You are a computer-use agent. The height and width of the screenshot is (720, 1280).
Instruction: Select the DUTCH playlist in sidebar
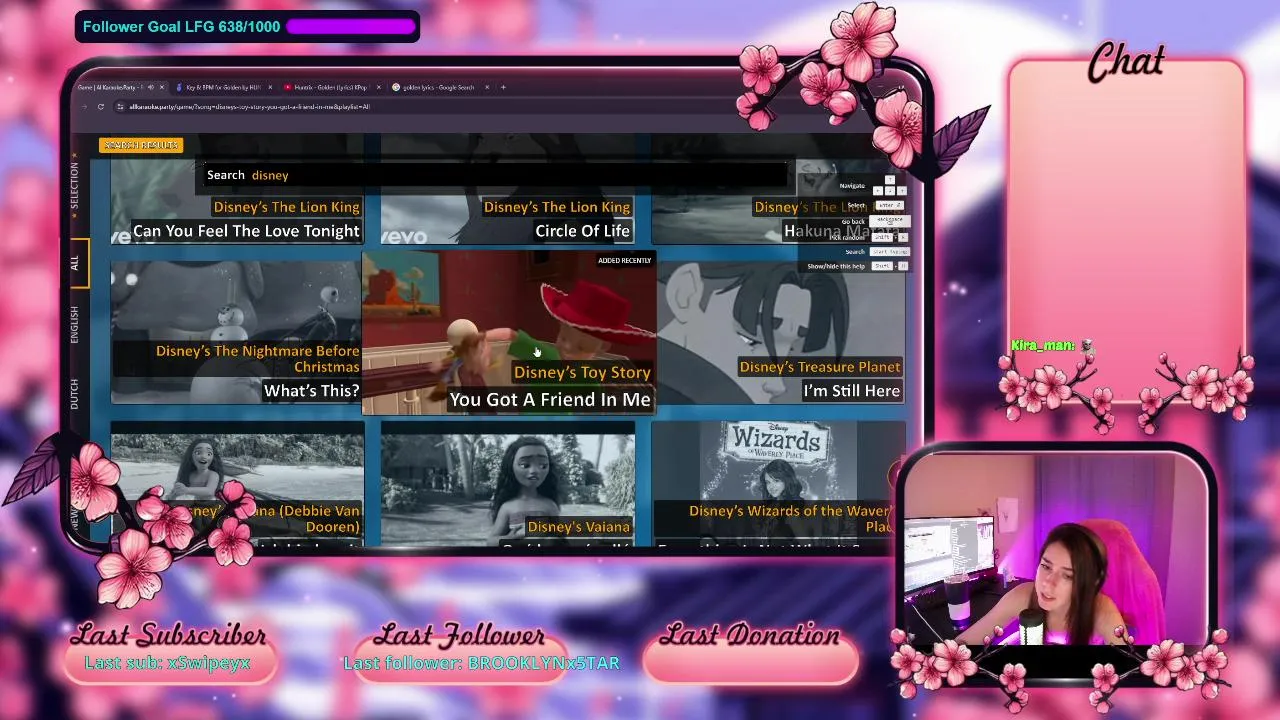point(74,393)
